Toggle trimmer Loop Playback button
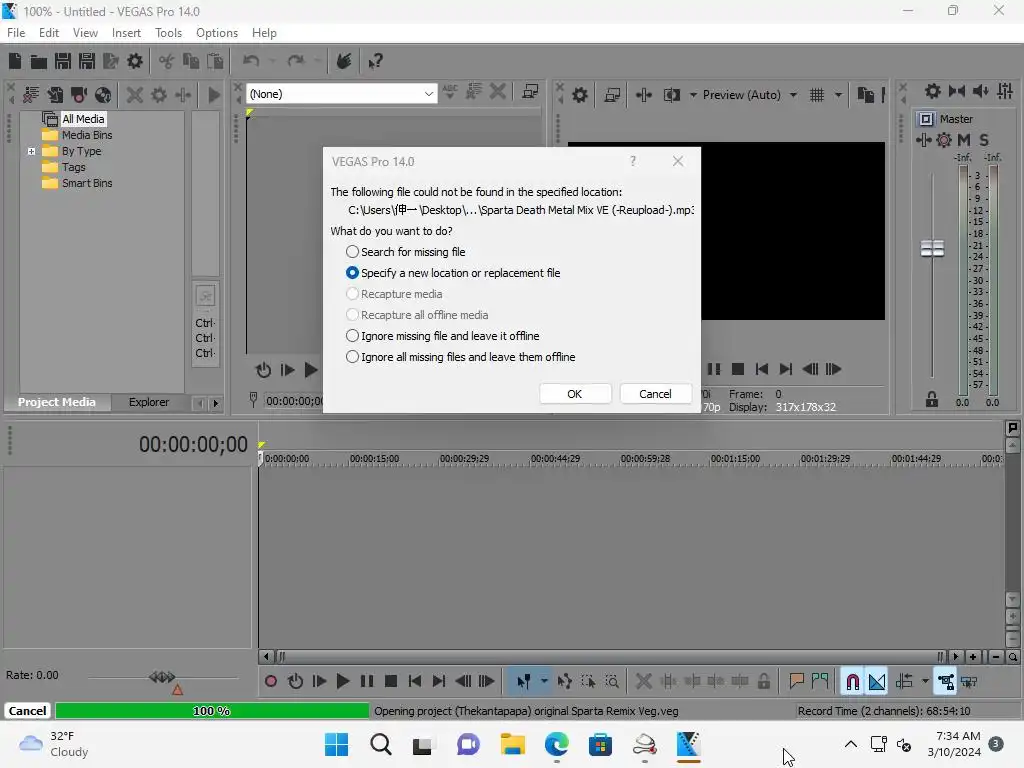1024x768 pixels. click(x=263, y=370)
